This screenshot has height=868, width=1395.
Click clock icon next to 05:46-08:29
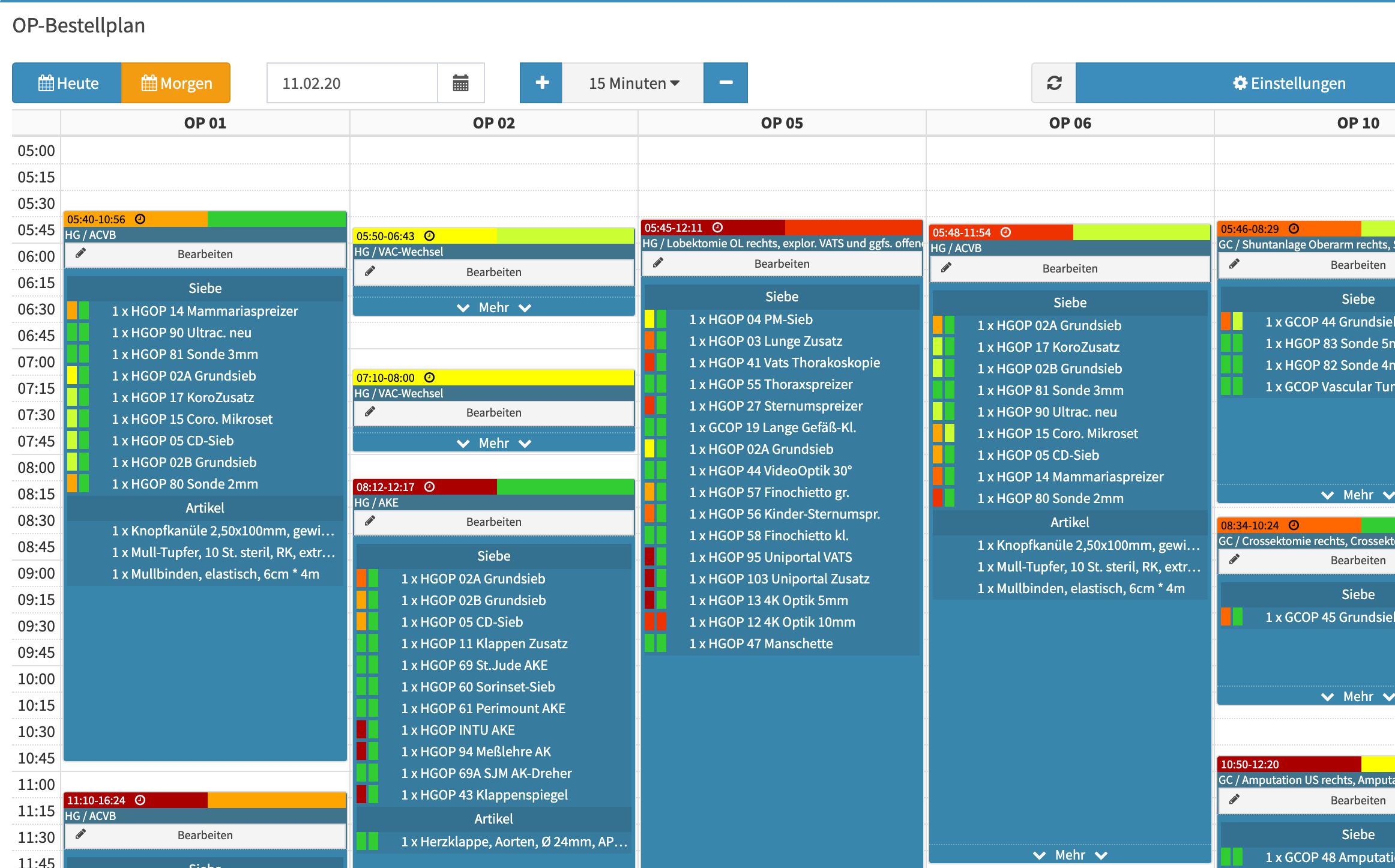[x=1294, y=229]
